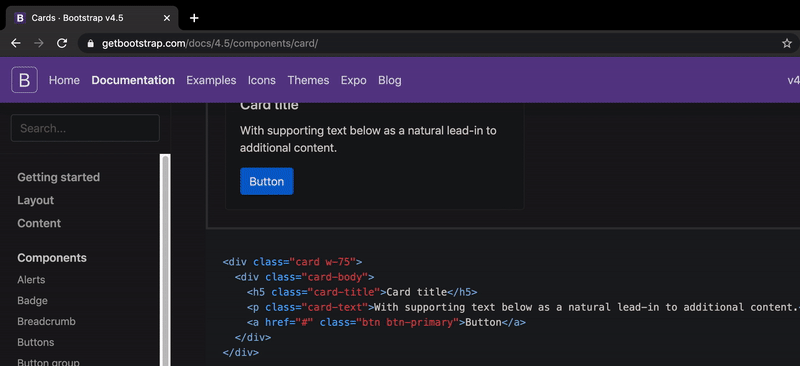Open the Alerts docs link in sidebar

point(31,280)
